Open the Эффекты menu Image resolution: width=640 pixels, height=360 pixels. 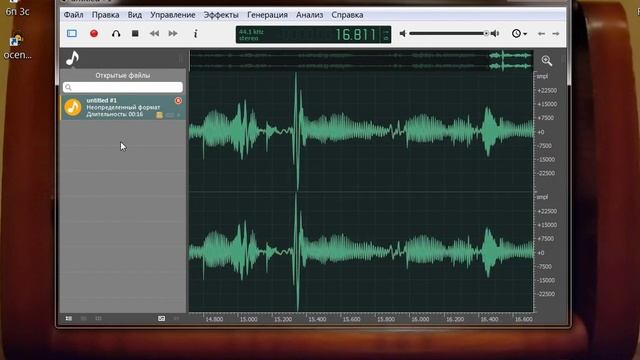click(221, 15)
